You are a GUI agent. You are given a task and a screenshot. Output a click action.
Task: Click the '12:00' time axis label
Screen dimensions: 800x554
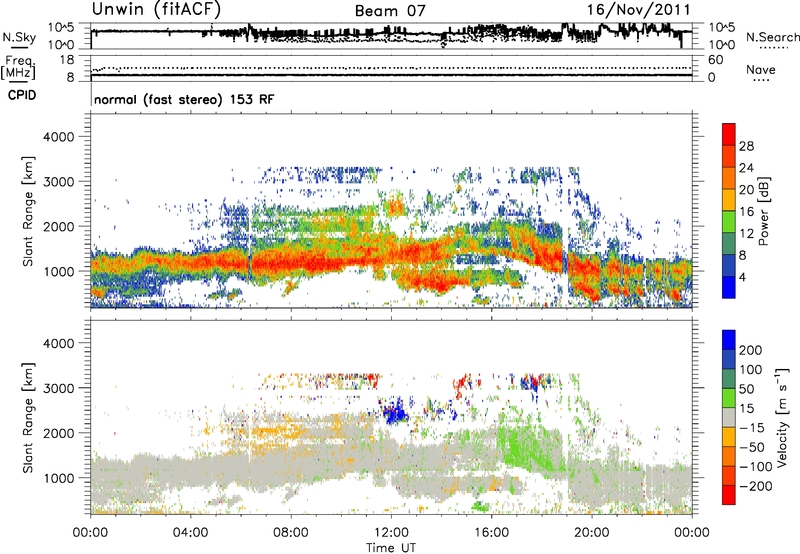coord(391,533)
